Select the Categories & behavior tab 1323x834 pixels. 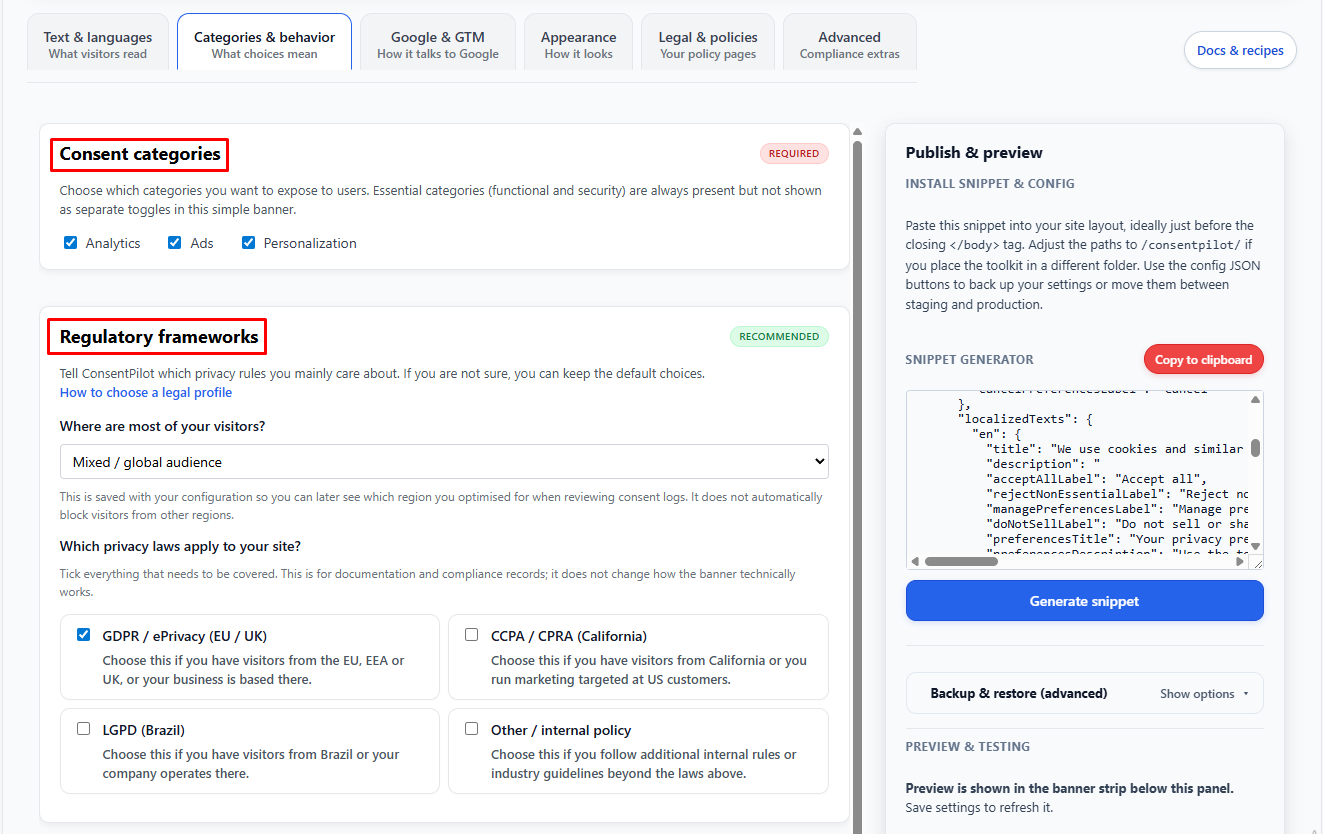(264, 42)
